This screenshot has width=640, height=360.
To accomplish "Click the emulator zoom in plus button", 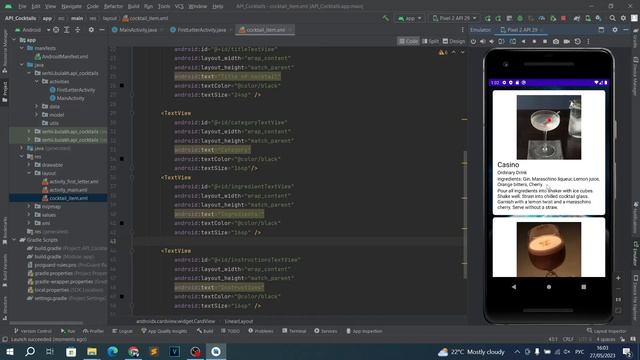I will click(x=618, y=278).
